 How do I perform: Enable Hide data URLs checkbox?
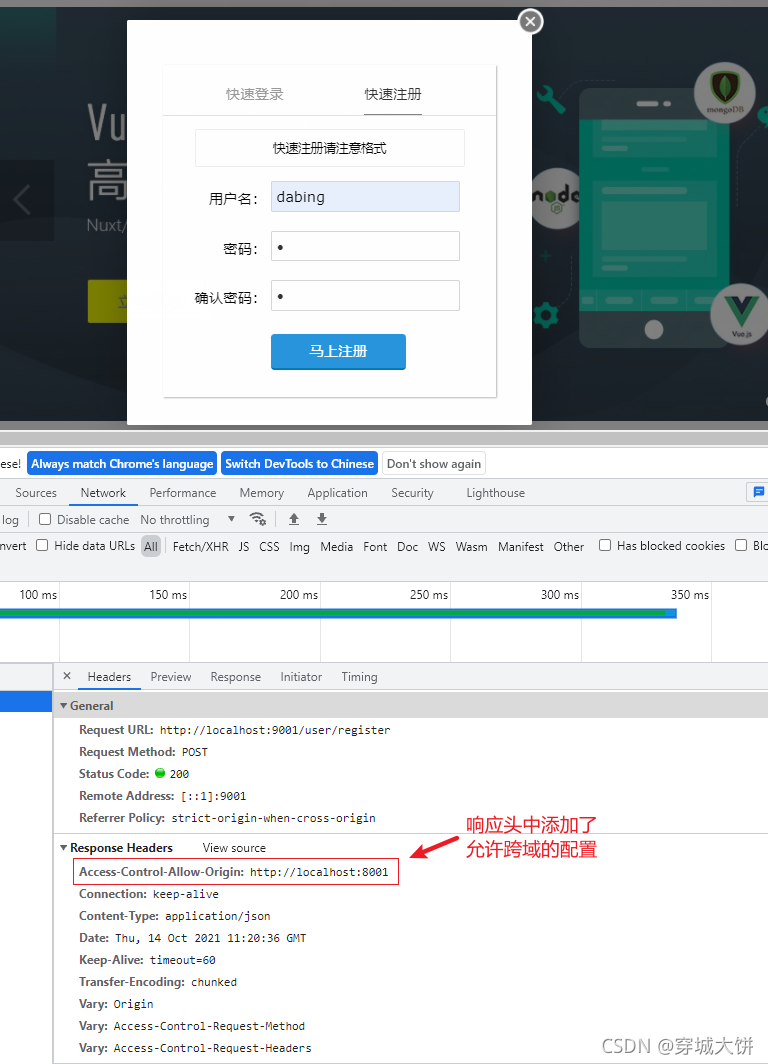[42, 545]
